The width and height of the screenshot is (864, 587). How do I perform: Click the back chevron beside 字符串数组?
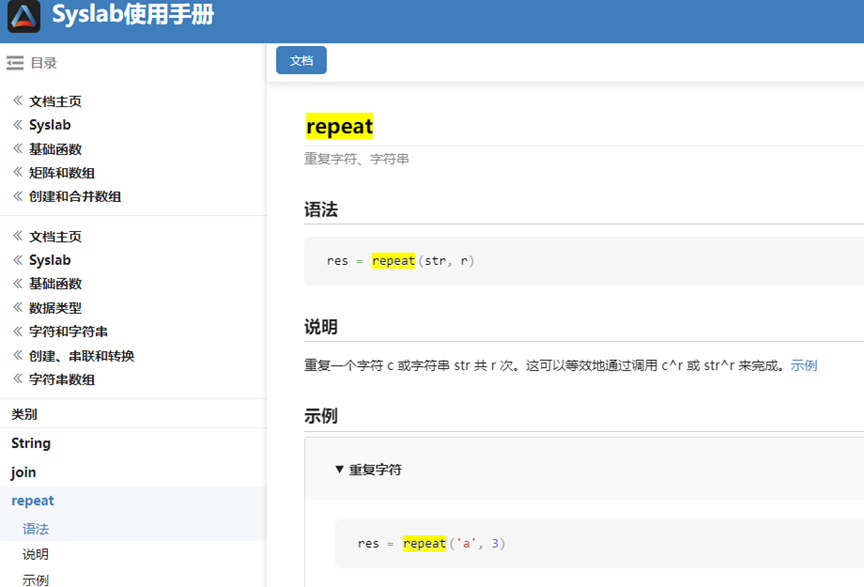(18, 379)
